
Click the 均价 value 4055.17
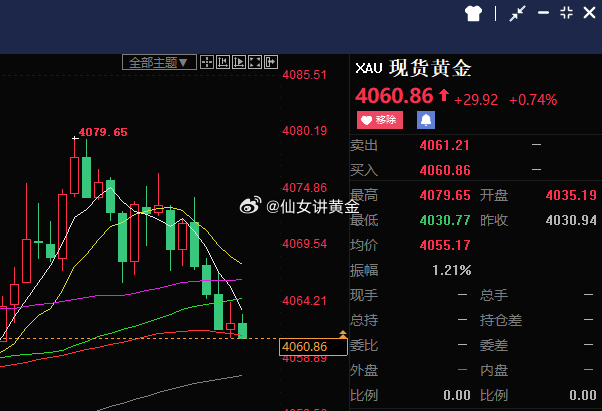[445, 245]
